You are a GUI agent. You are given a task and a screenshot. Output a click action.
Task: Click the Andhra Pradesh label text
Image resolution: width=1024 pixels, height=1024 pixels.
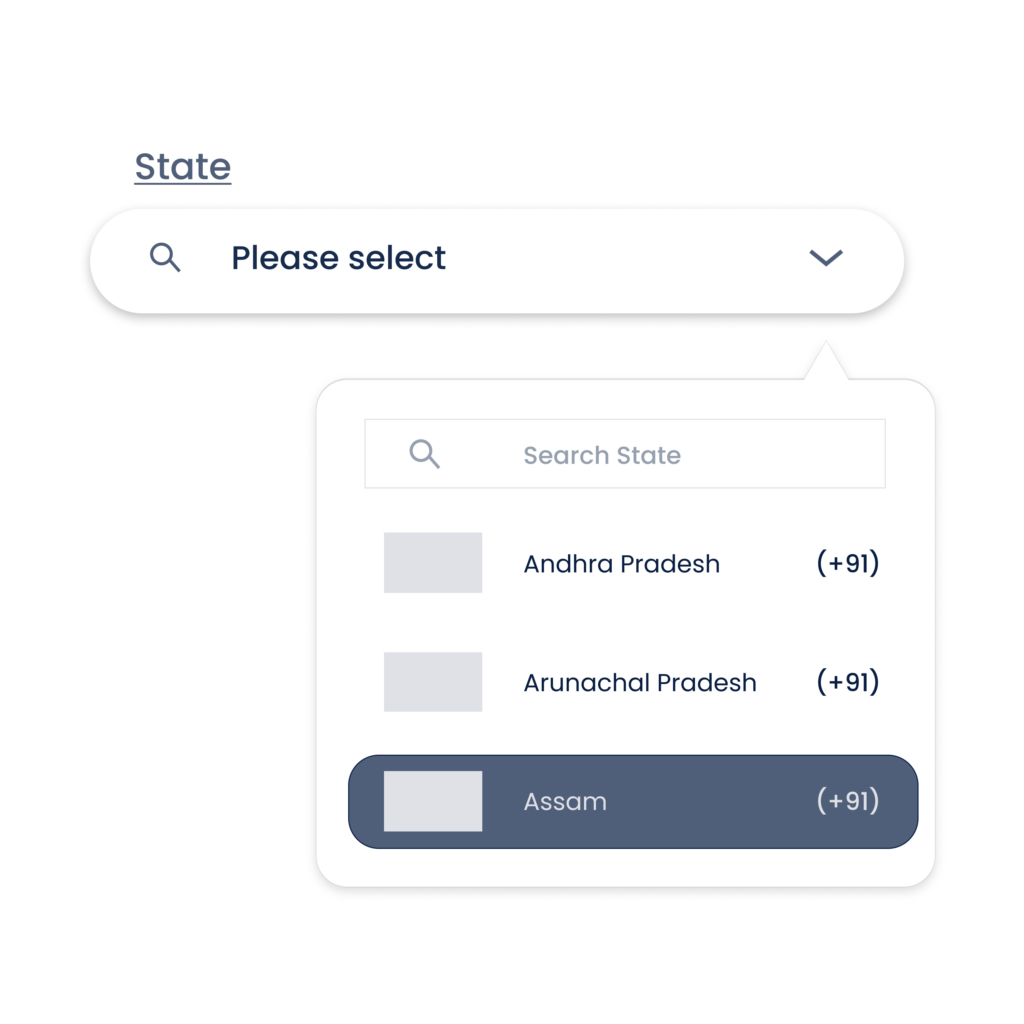[x=622, y=564]
